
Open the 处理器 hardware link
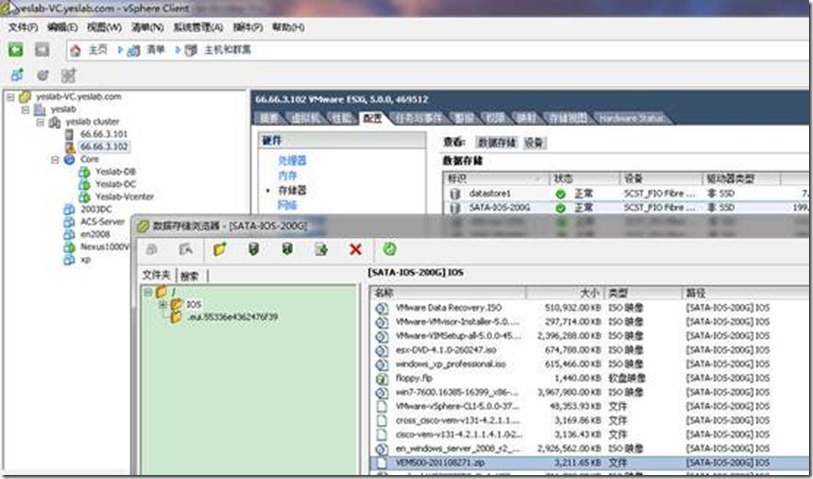pyautogui.click(x=292, y=161)
